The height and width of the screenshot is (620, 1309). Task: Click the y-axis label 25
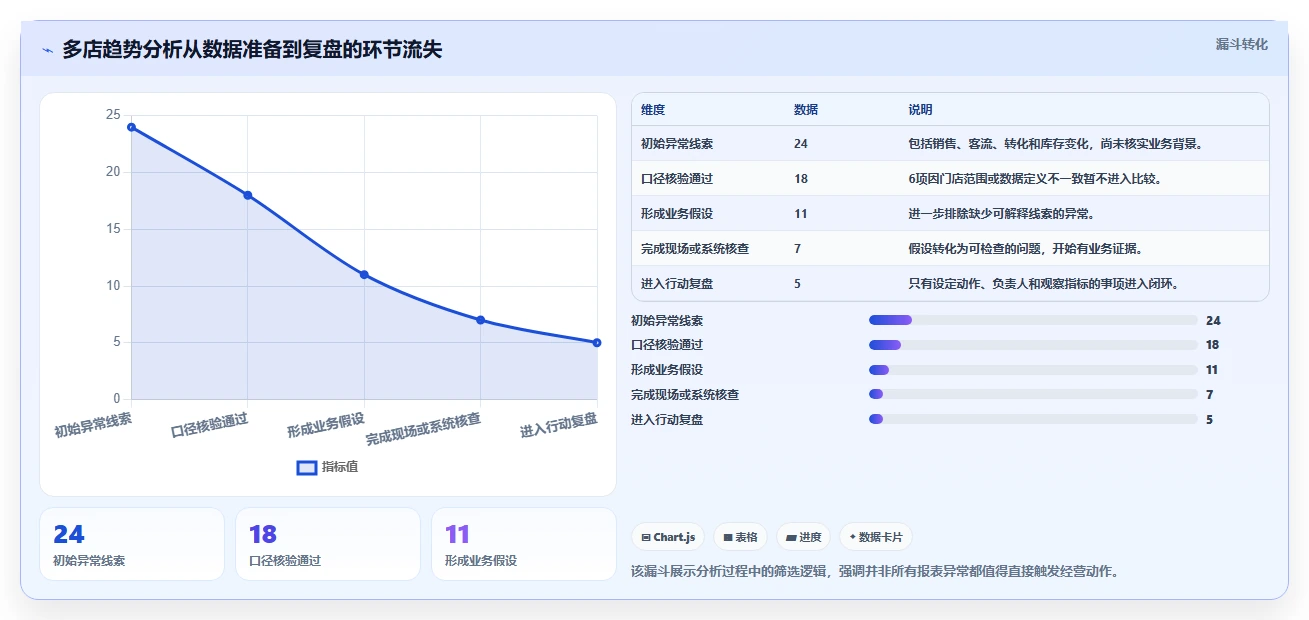pos(113,115)
